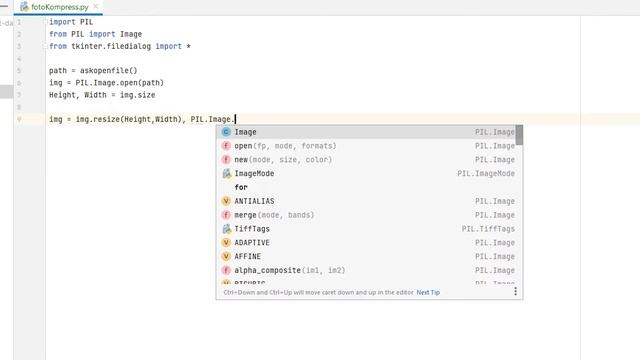Choose ADAPTIVE variable completion
Screen dimensions: 640x360
pos(365,243)
